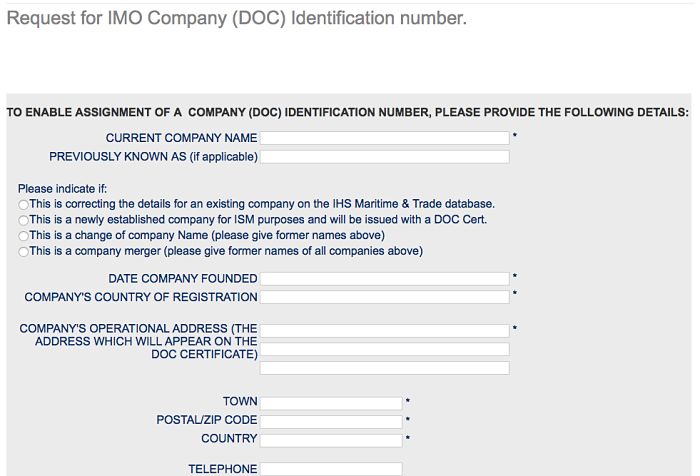Viewport: 700px width, 476px height.
Task: Click the TOWN label text
Action: (240, 402)
